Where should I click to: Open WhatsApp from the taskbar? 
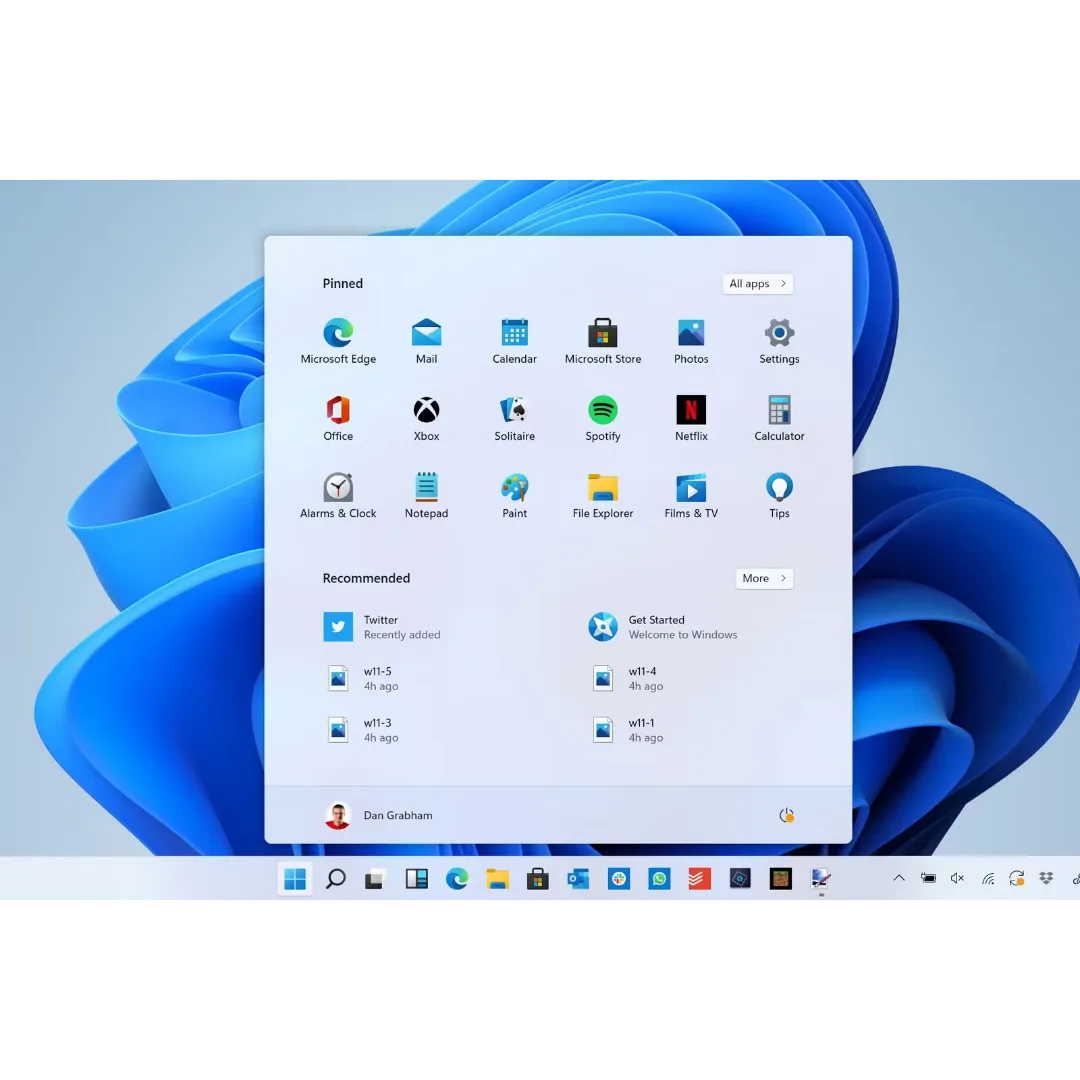pyautogui.click(x=659, y=879)
